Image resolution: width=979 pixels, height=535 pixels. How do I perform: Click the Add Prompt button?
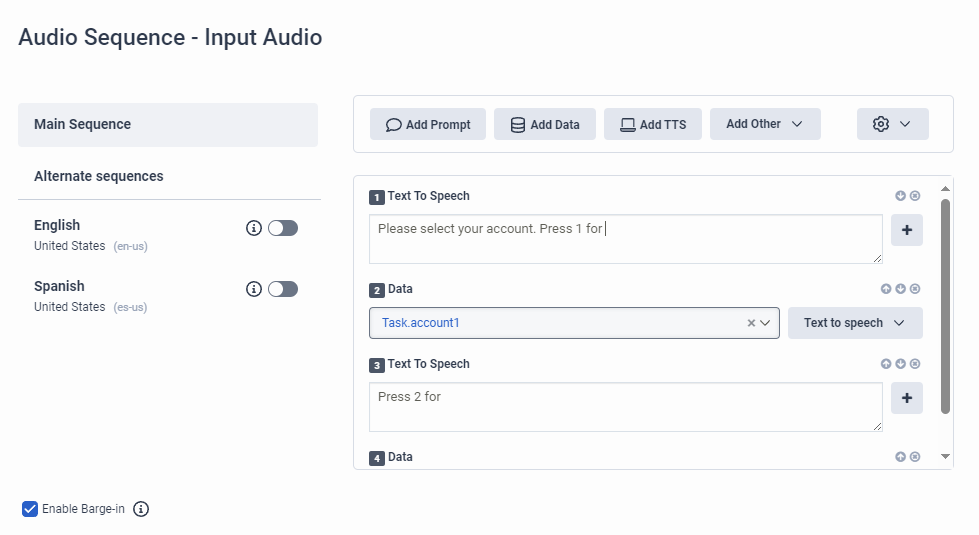tap(428, 124)
